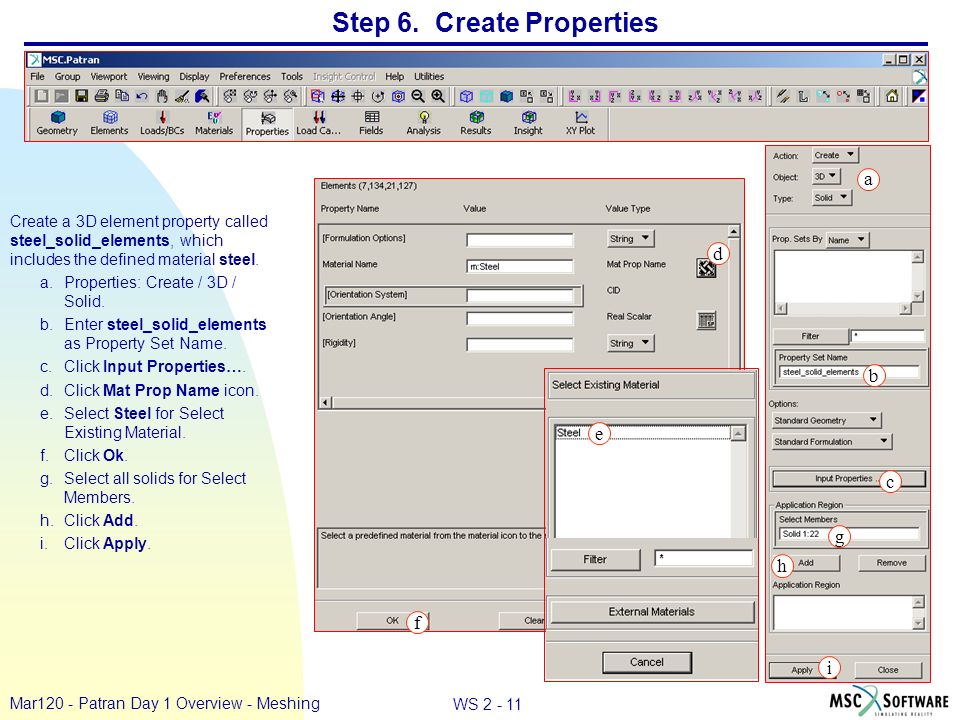Click External Materials button
Viewport: 960px width, 720px height.
[x=652, y=612]
